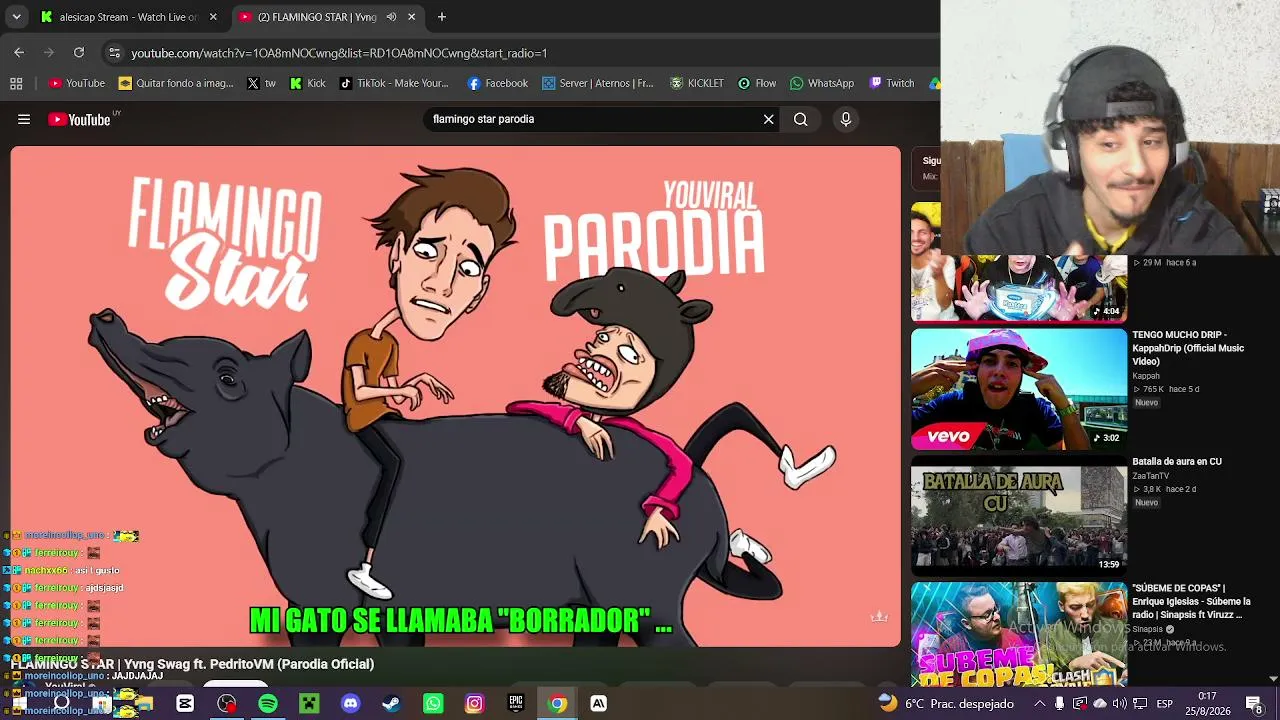Open the Twitch bookmark
This screenshot has height=720, width=1280.
click(892, 83)
